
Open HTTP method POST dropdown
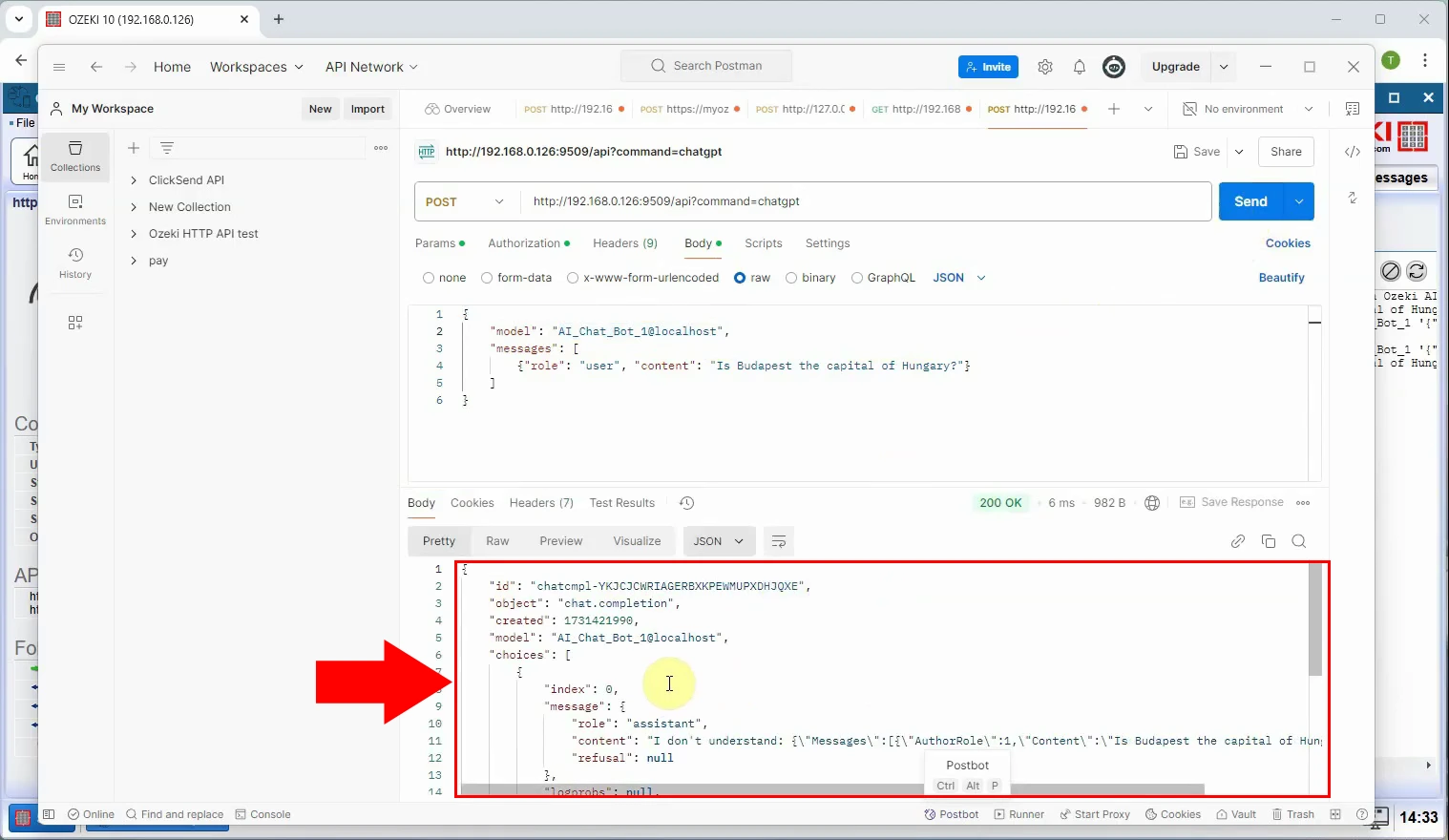(466, 201)
